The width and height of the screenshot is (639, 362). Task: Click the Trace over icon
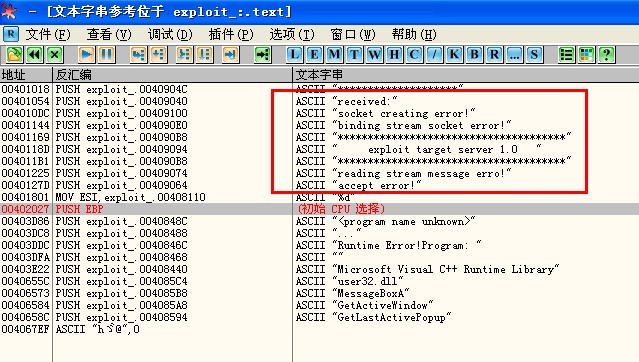205,54
